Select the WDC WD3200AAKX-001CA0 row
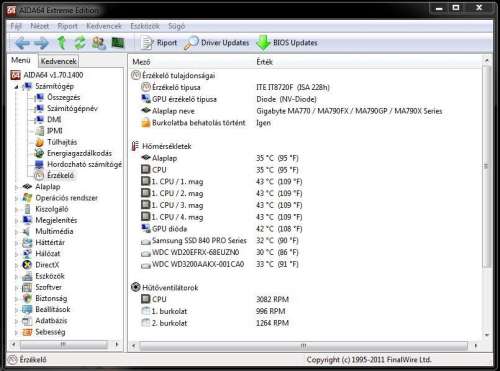The width and height of the screenshot is (500, 371). (x=220, y=264)
